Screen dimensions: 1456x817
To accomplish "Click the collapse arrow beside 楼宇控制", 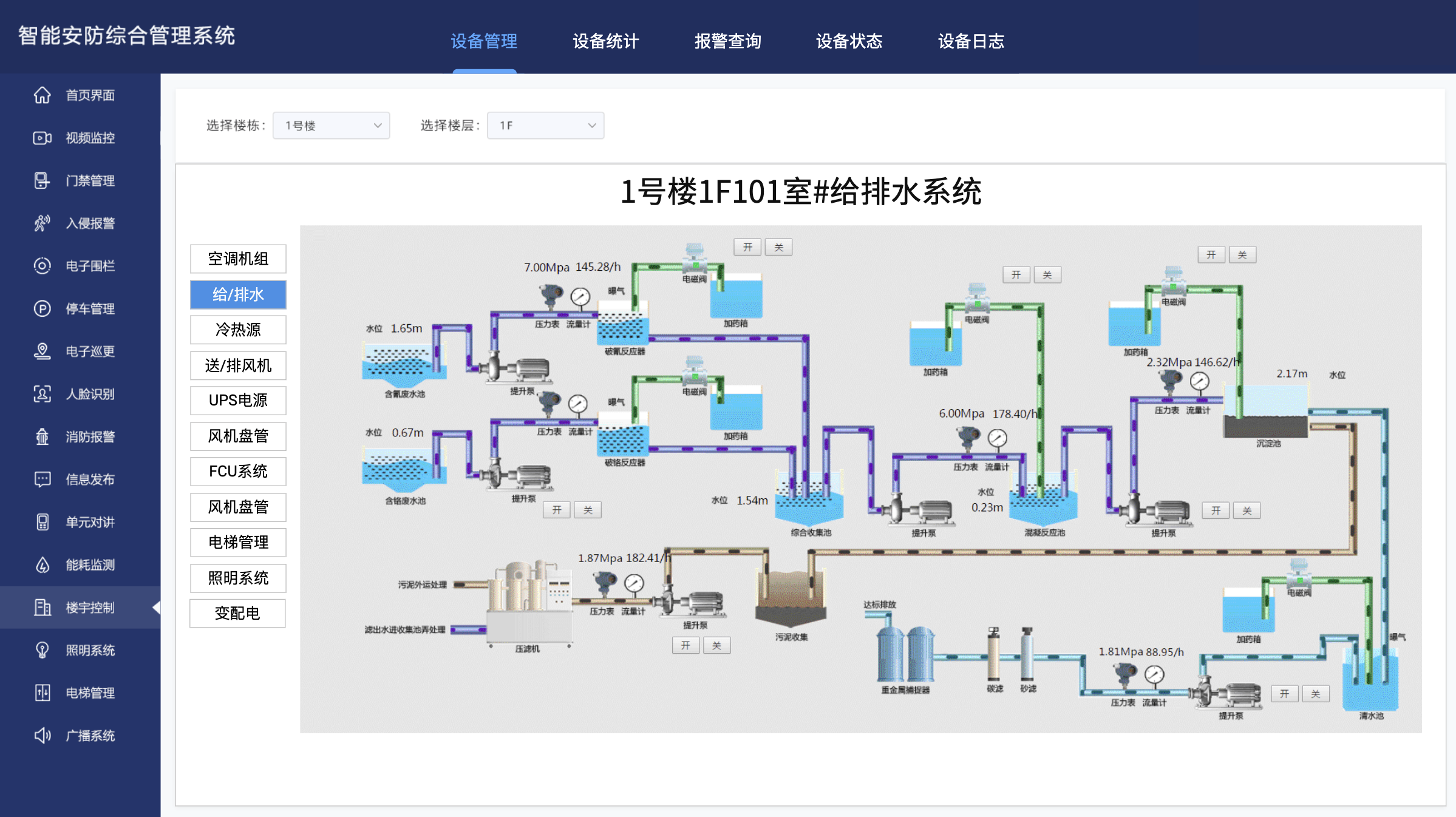I will point(157,607).
